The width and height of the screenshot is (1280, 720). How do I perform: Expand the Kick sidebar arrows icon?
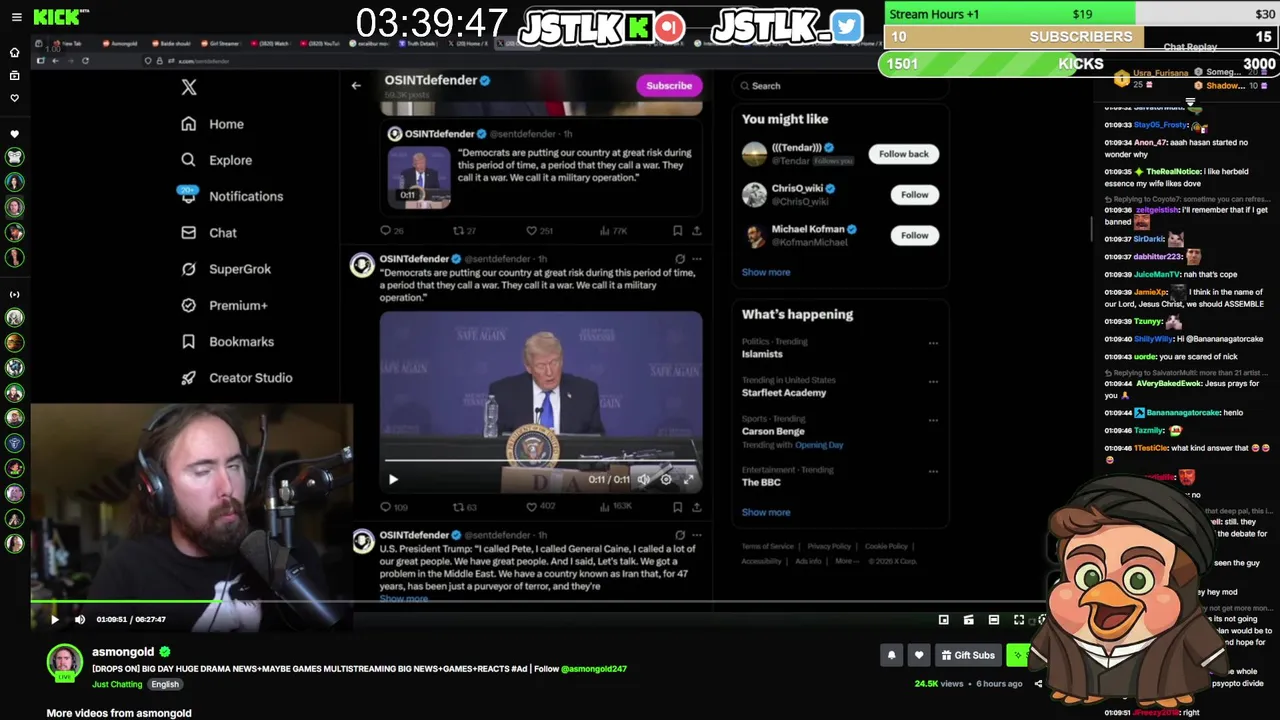[15, 294]
